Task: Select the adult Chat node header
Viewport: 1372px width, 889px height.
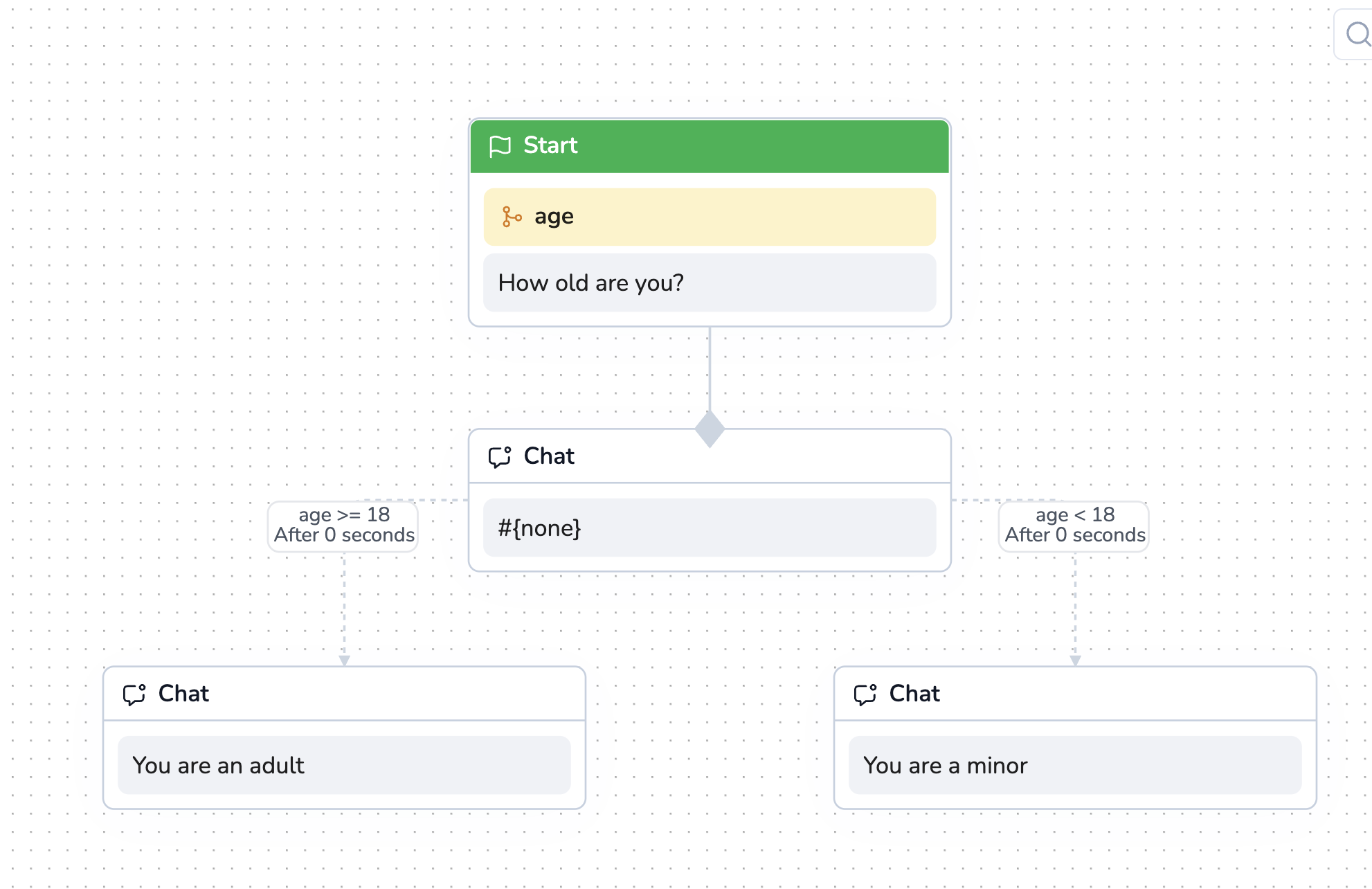Action: (344, 694)
